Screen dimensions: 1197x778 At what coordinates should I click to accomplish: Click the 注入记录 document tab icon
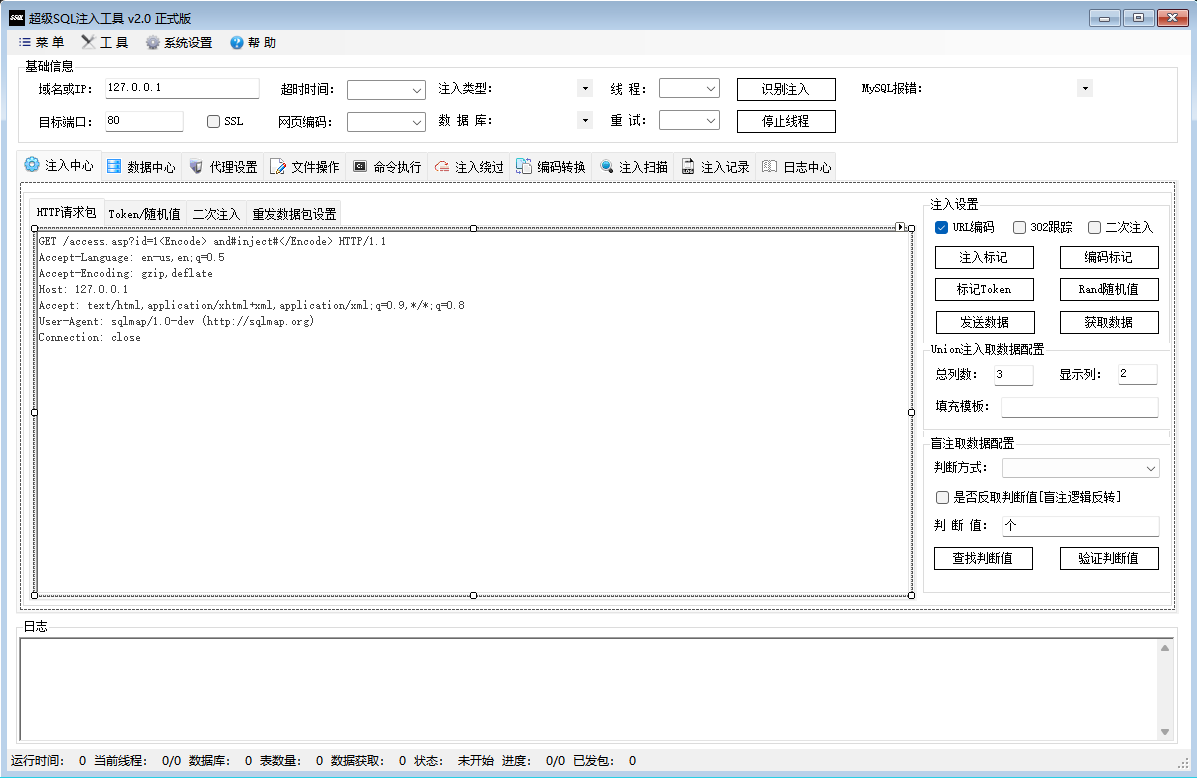pos(688,166)
